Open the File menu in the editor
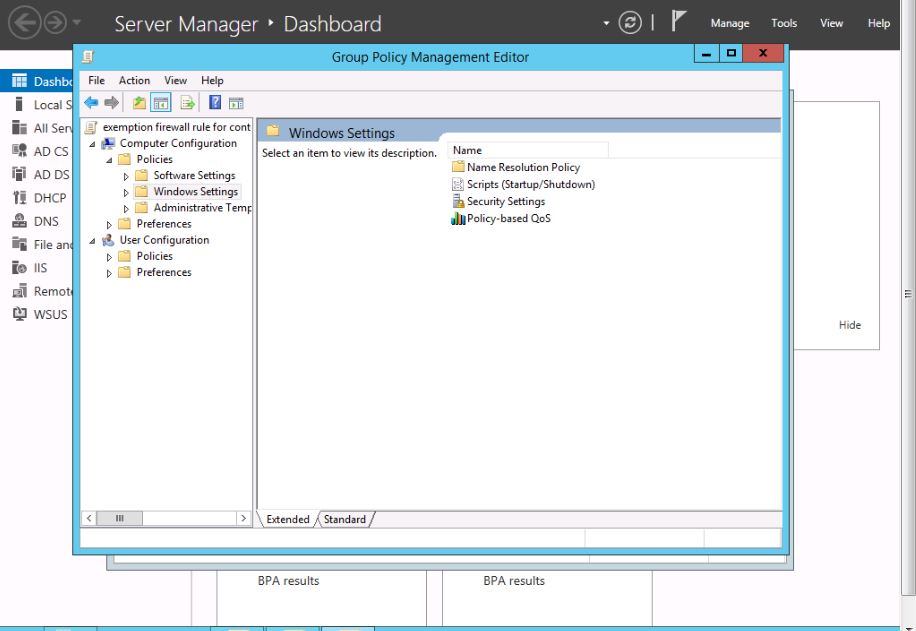The width and height of the screenshot is (916, 631). pos(96,81)
